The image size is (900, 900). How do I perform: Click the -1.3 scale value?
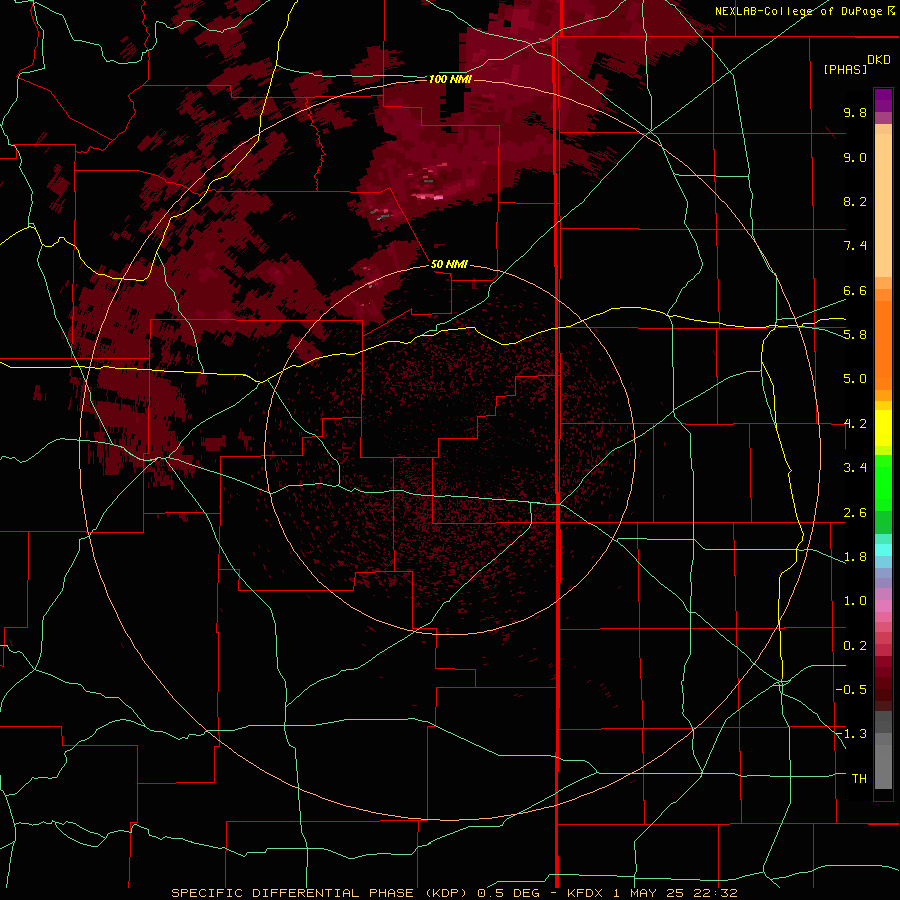pyautogui.click(x=851, y=734)
